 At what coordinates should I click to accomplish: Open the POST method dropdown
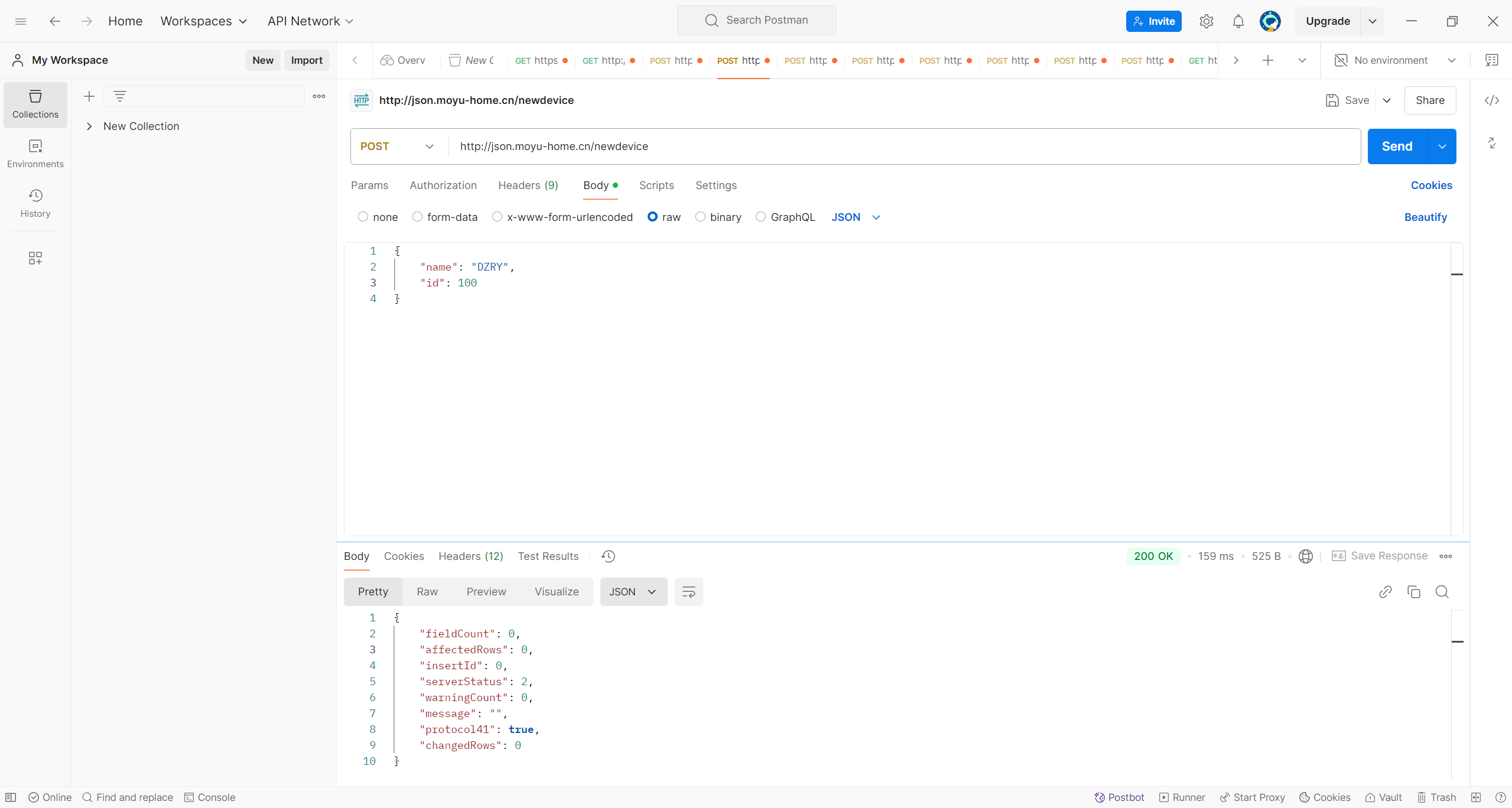pyautogui.click(x=399, y=146)
